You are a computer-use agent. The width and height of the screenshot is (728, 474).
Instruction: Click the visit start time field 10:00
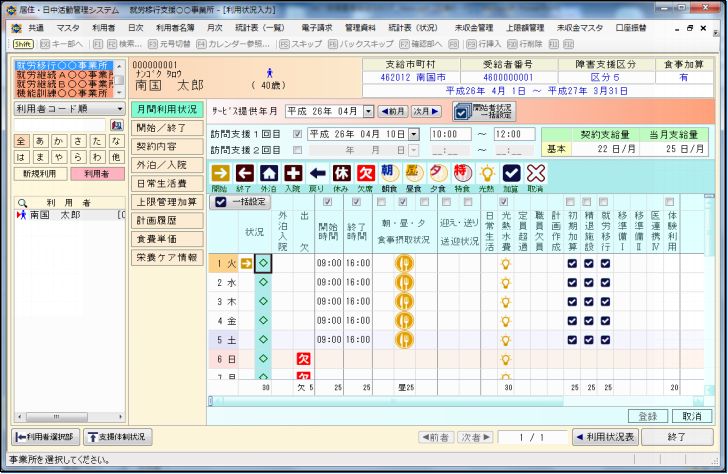[x=450, y=134]
